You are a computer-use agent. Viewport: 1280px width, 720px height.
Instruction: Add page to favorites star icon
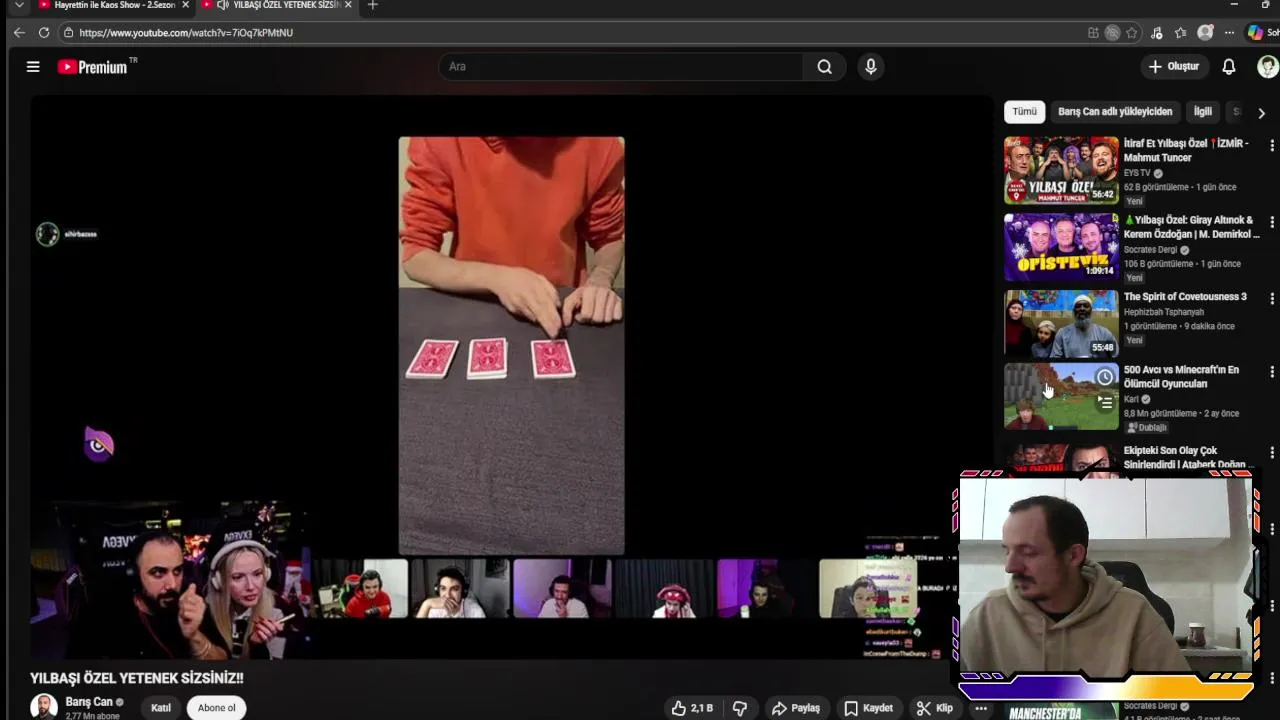point(1131,33)
